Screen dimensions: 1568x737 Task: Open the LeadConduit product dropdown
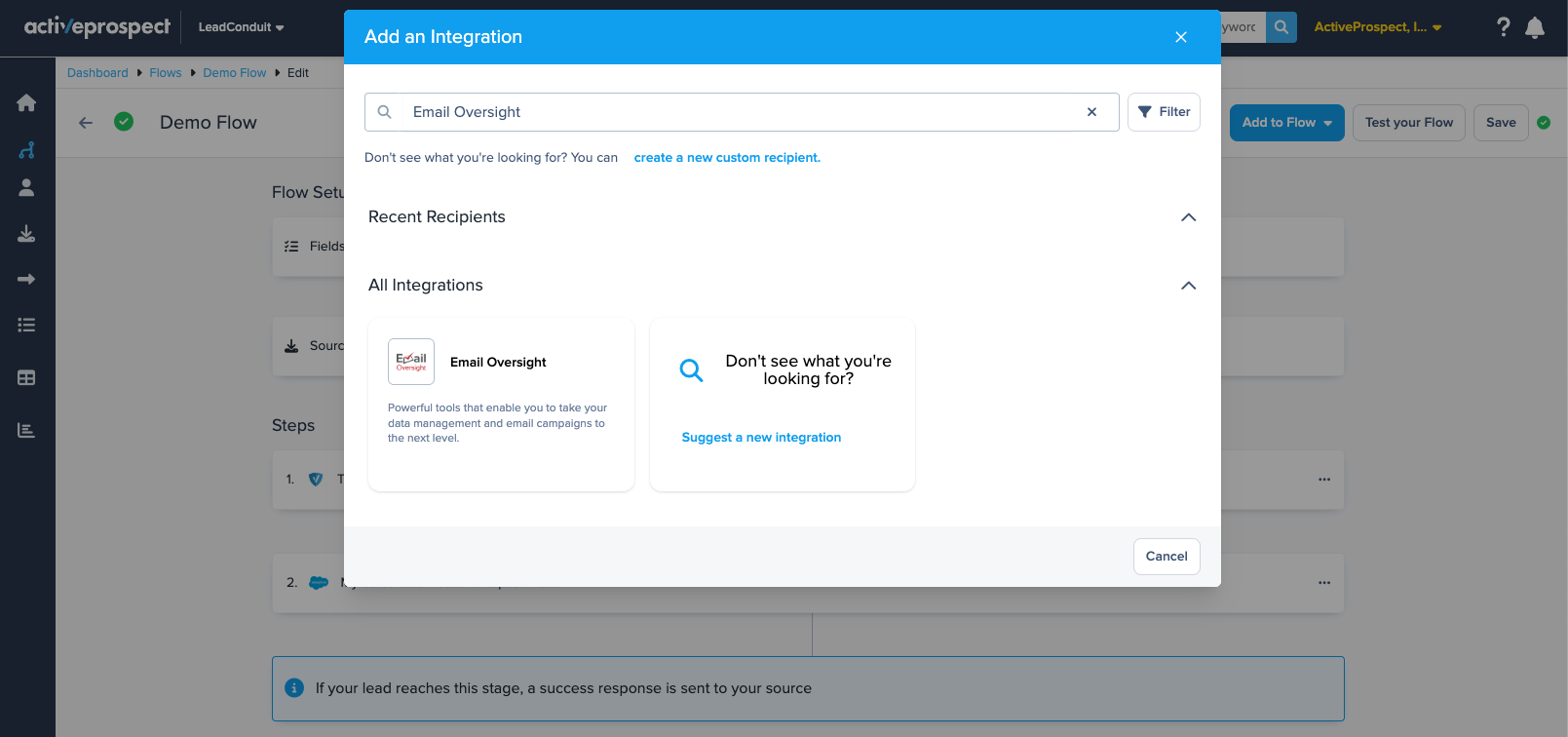click(x=241, y=27)
